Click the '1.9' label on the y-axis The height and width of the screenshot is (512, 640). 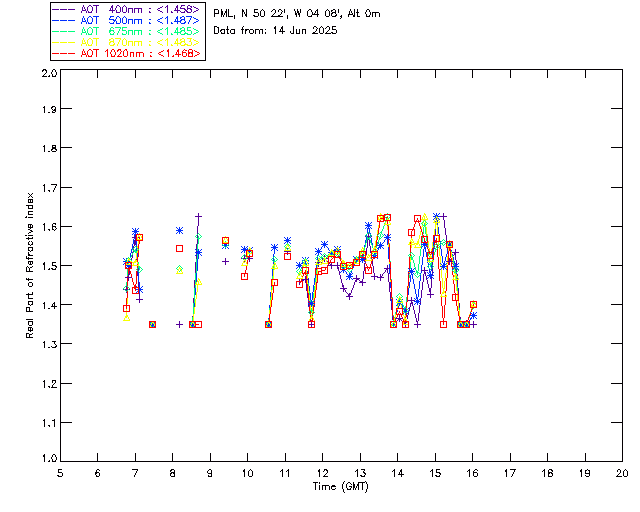click(x=49, y=109)
